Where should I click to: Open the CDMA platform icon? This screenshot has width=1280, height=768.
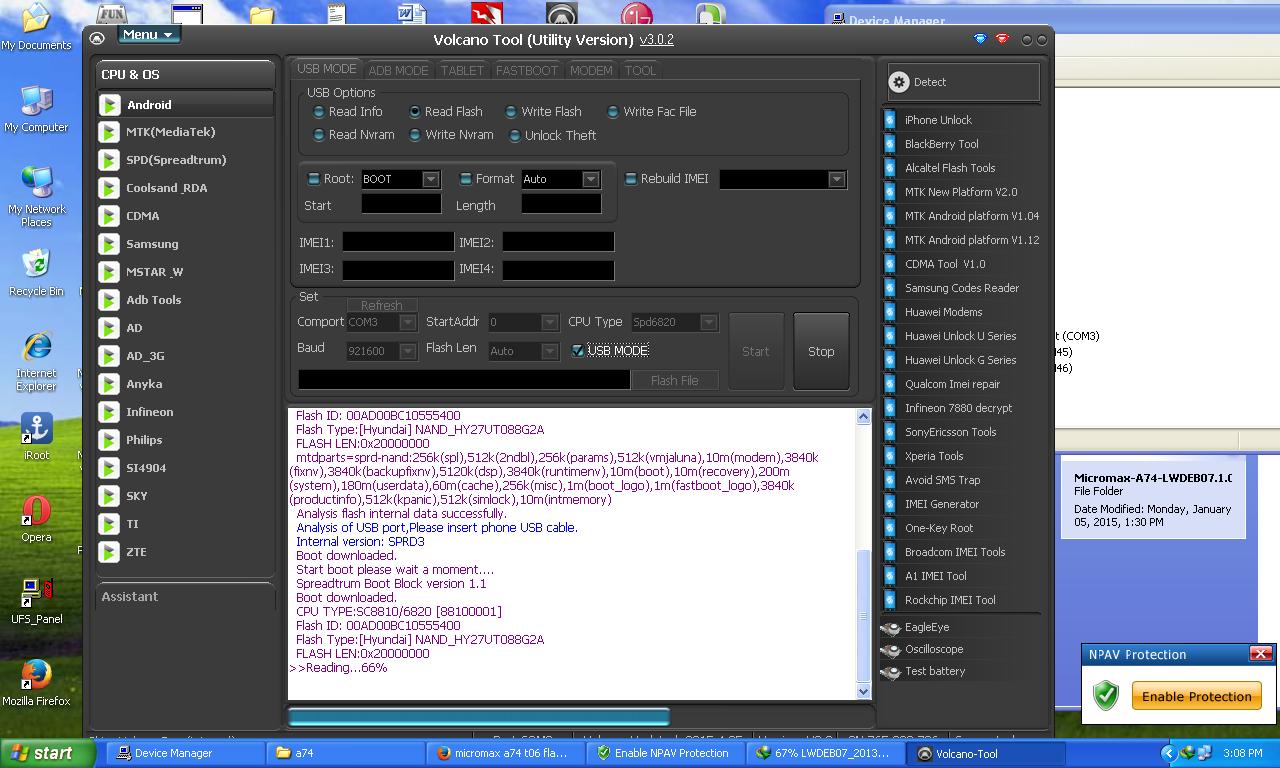109,216
